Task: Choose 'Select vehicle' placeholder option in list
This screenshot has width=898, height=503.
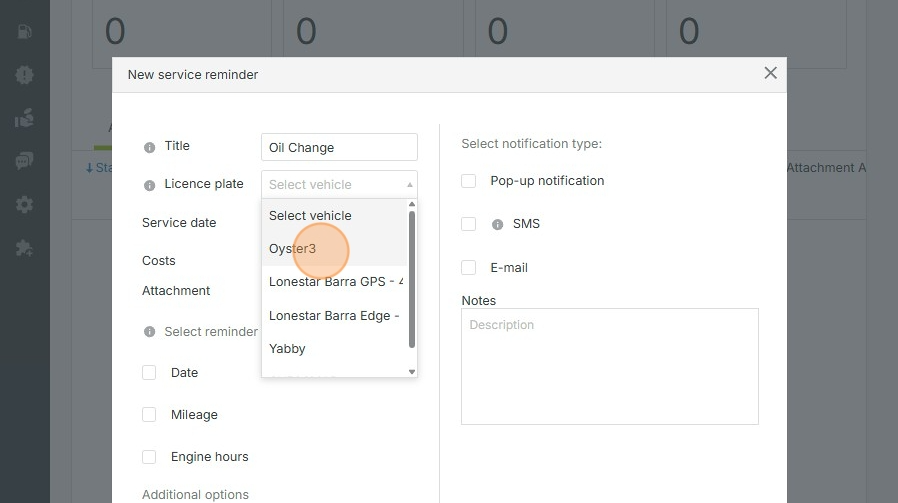Action: point(334,216)
